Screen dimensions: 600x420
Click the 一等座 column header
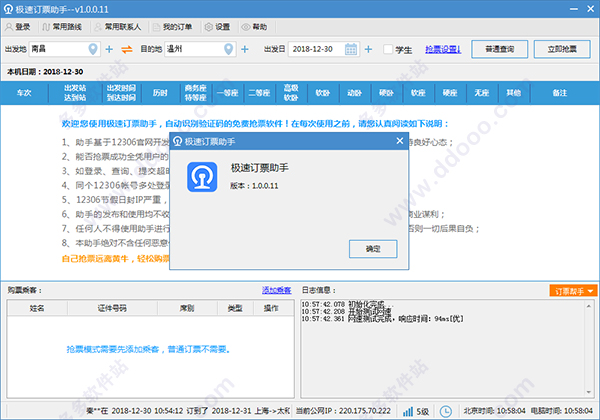point(227,93)
